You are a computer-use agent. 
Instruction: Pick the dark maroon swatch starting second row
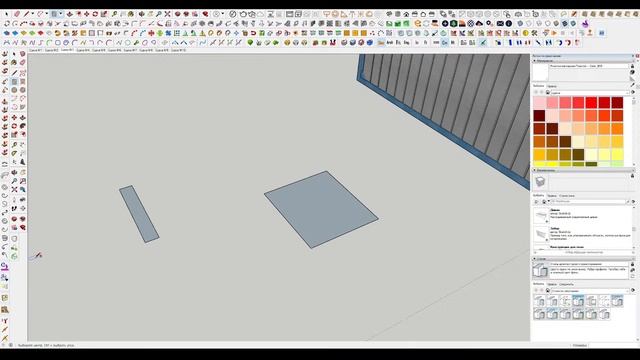click(x=539, y=116)
